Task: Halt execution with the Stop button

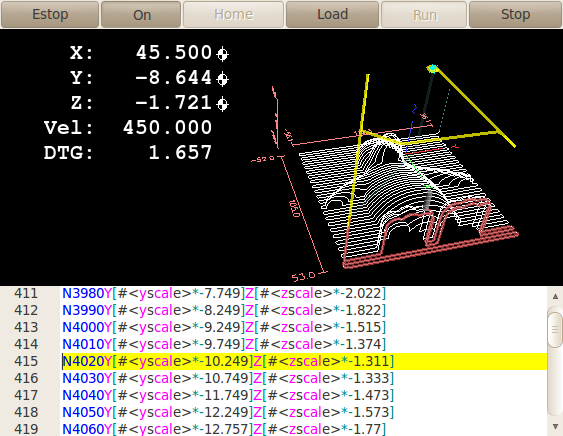Action: point(516,14)
